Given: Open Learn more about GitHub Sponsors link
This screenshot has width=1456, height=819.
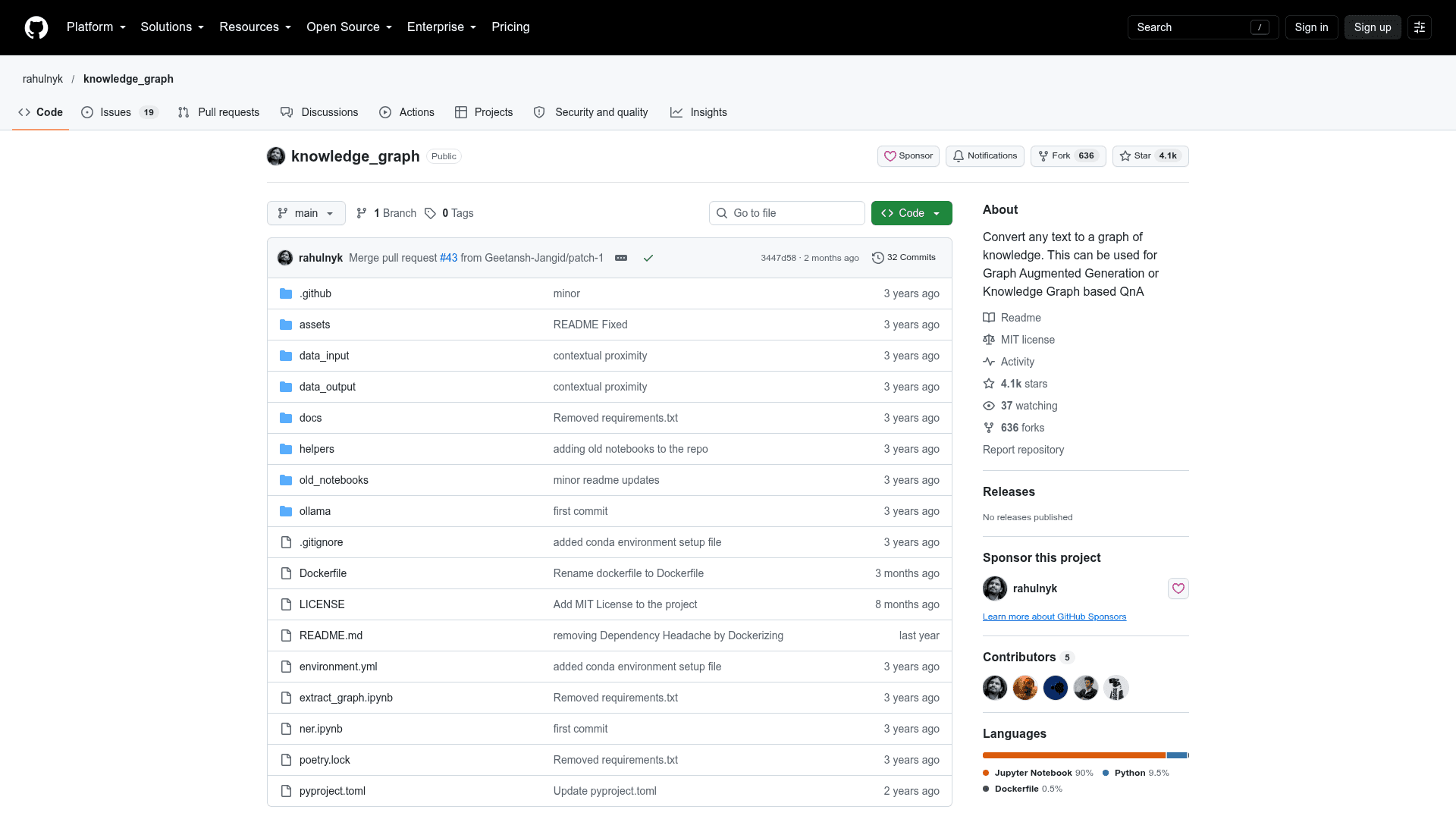Looking at the screenshot, I should tap(1054, 617).
